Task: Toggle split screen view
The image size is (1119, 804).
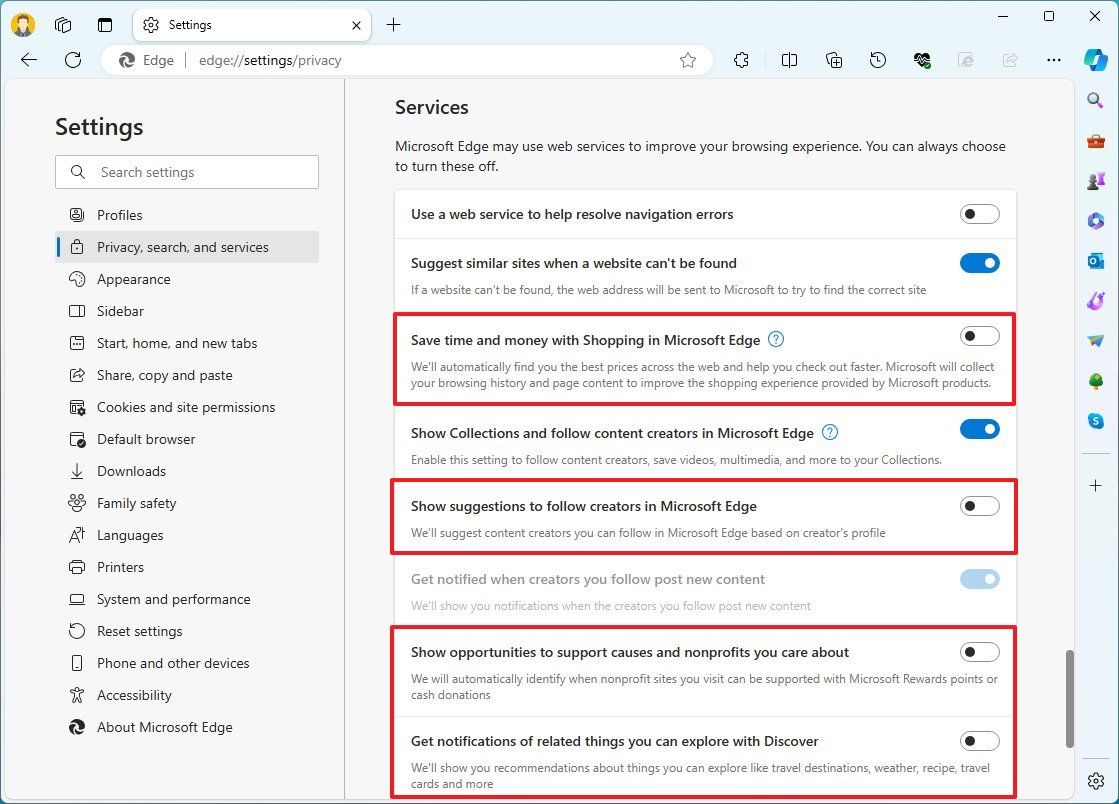Action: pyautogui.click(x=789, y=60)
